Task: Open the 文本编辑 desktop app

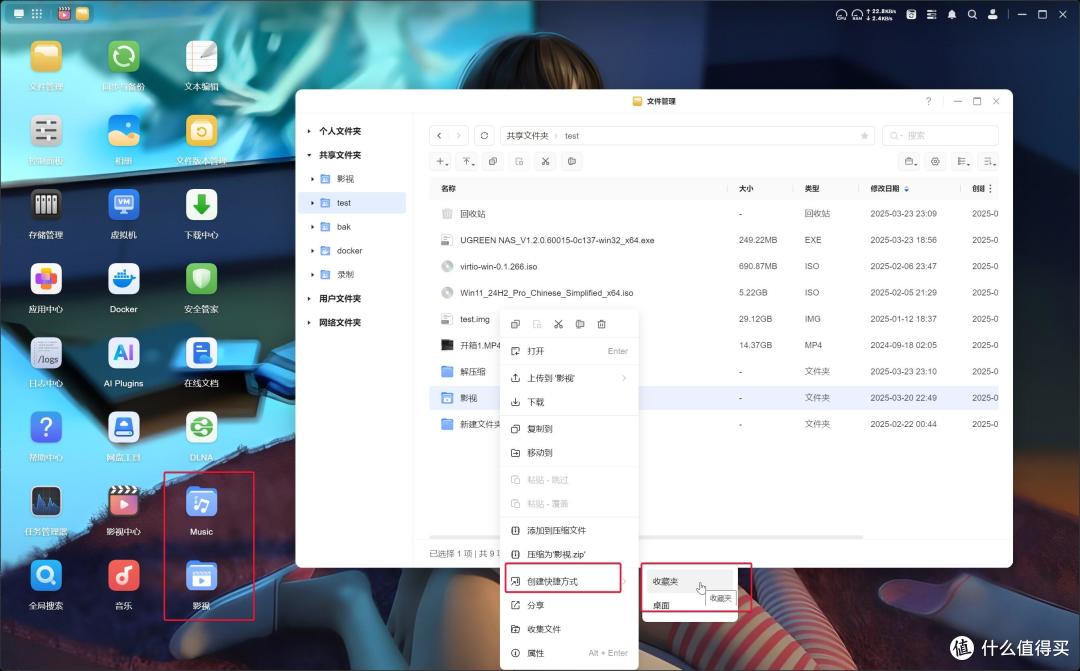Action: 201,56
